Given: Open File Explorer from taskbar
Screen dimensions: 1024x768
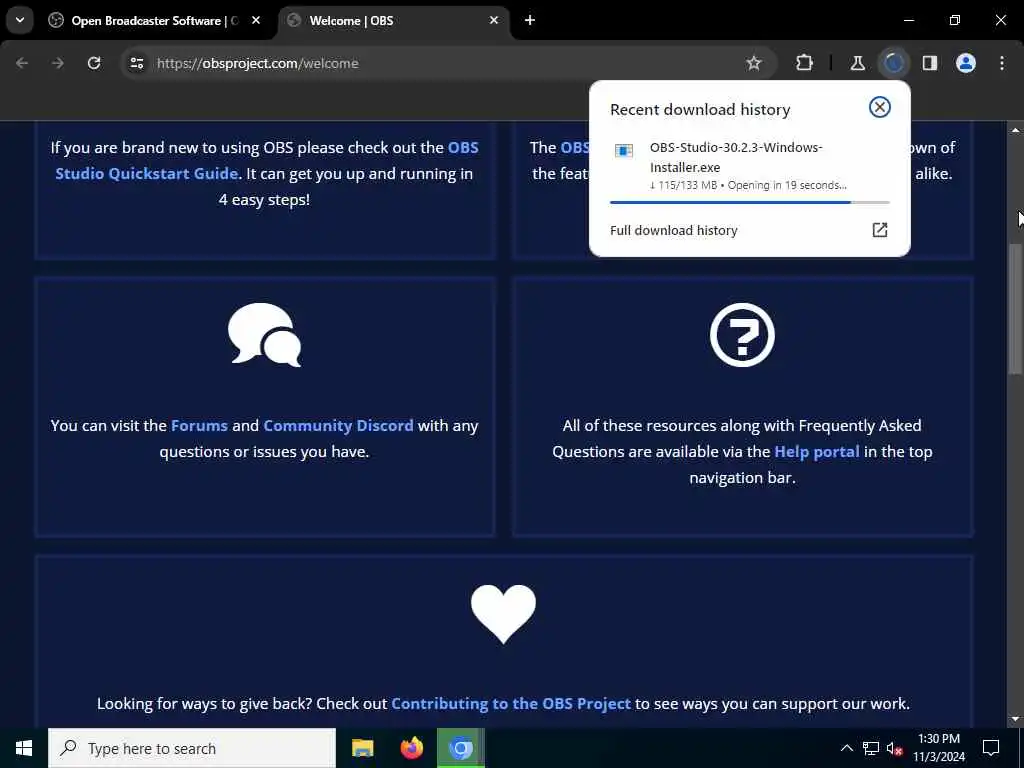Looking at the screenshot, I should tap(362, 748).
